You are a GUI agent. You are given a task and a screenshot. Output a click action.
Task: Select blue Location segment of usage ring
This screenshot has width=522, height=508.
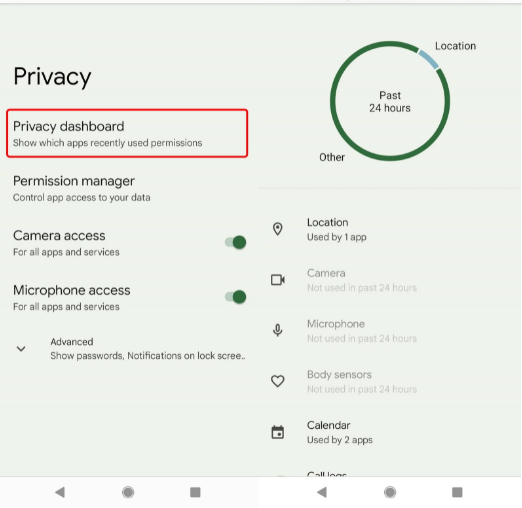tap(429, 59)
